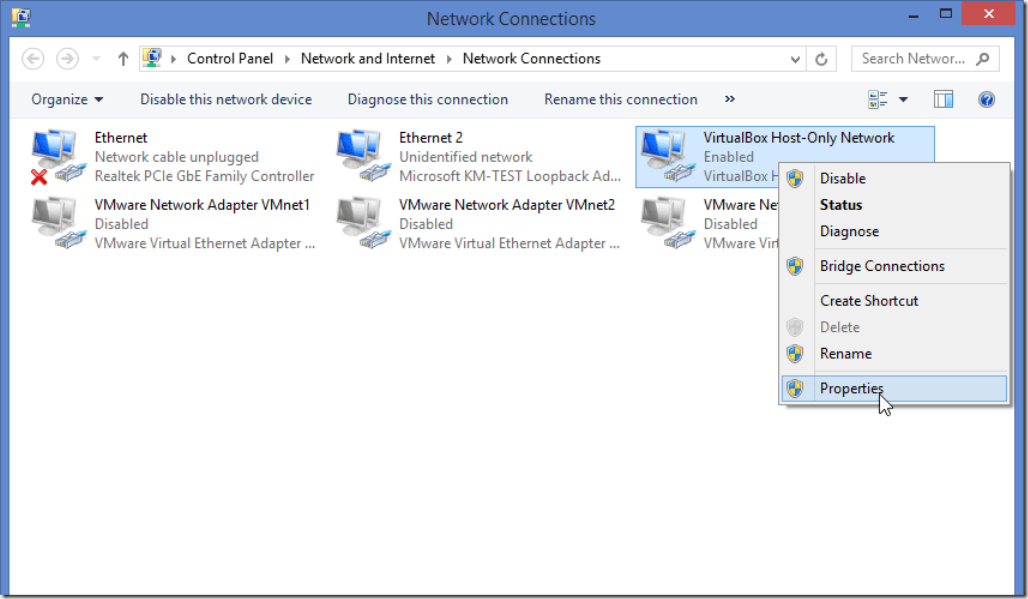Click 'VMware Virtual Ethernet Adapter' text under VMnet2
The image size is (1028, 599).
509,243
